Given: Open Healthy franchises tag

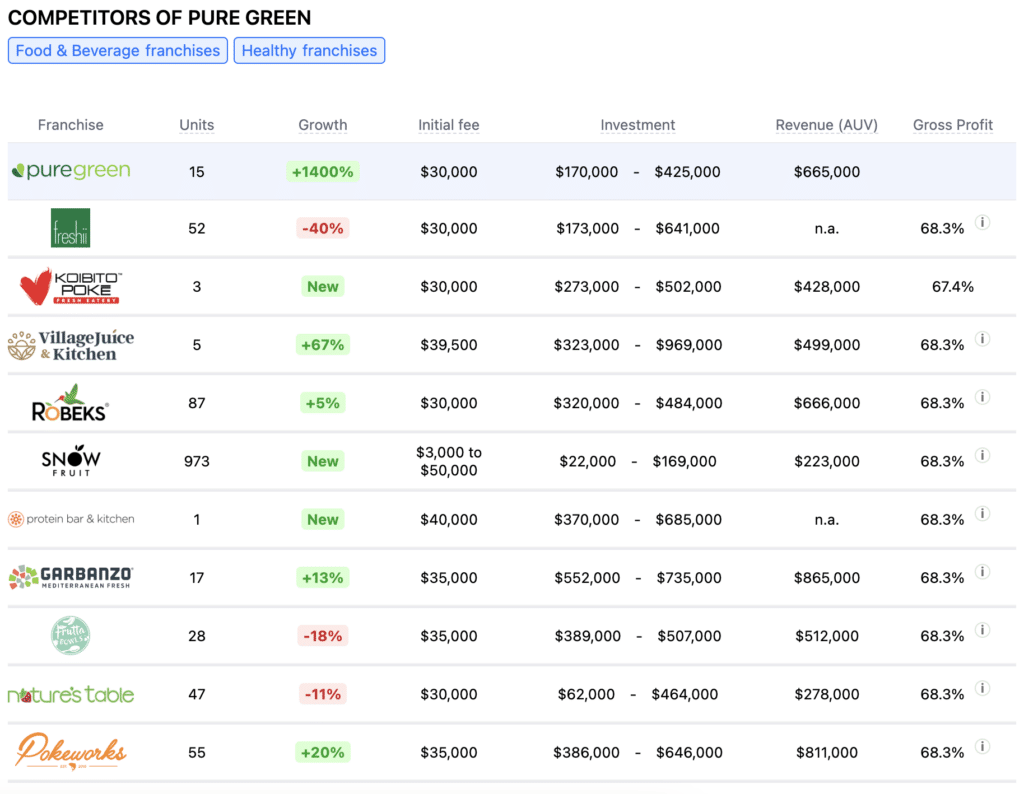Looking at the screenshot, I should (310, 50).
